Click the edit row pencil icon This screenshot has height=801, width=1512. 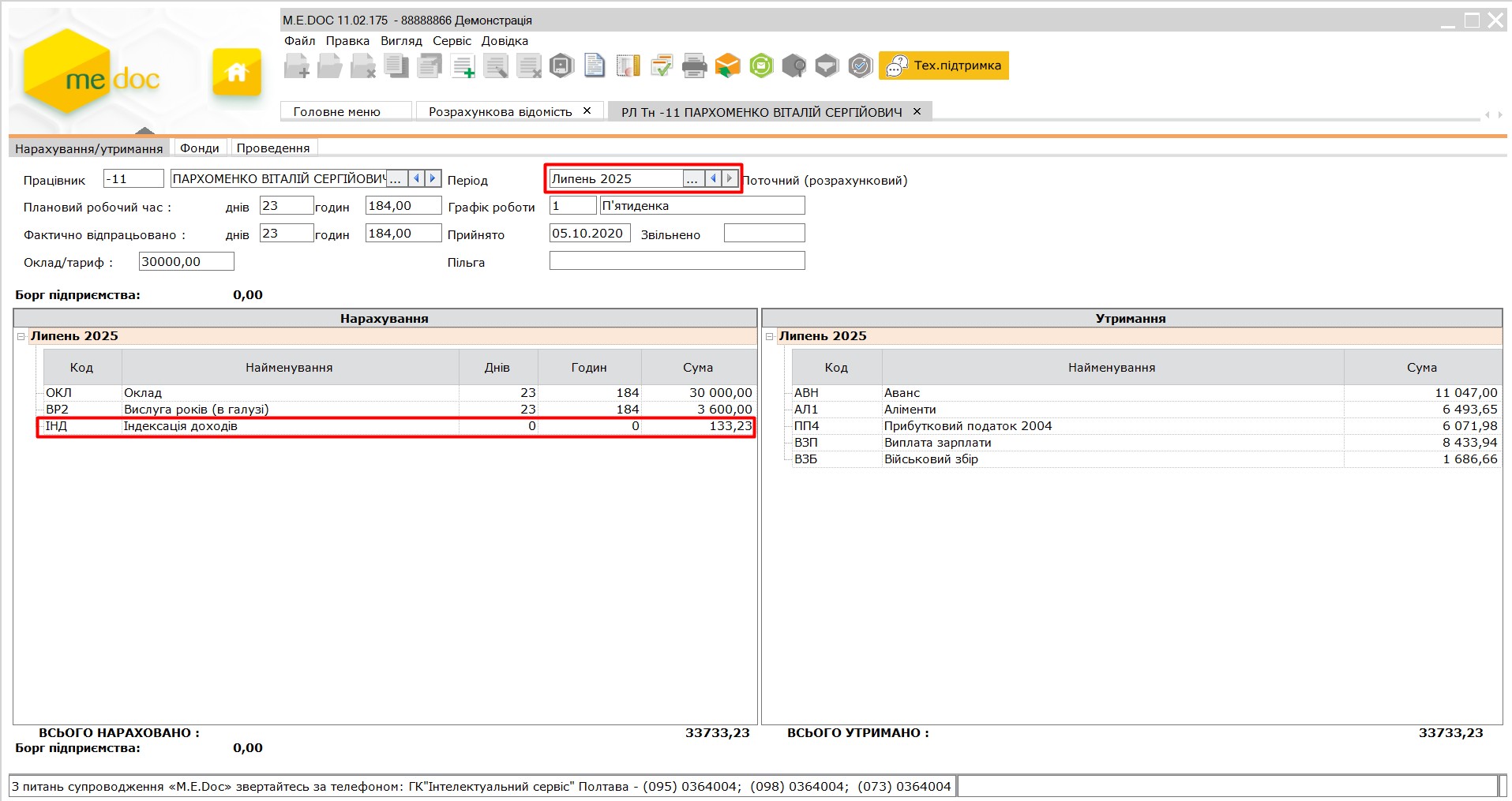click(x=496, y=66)
